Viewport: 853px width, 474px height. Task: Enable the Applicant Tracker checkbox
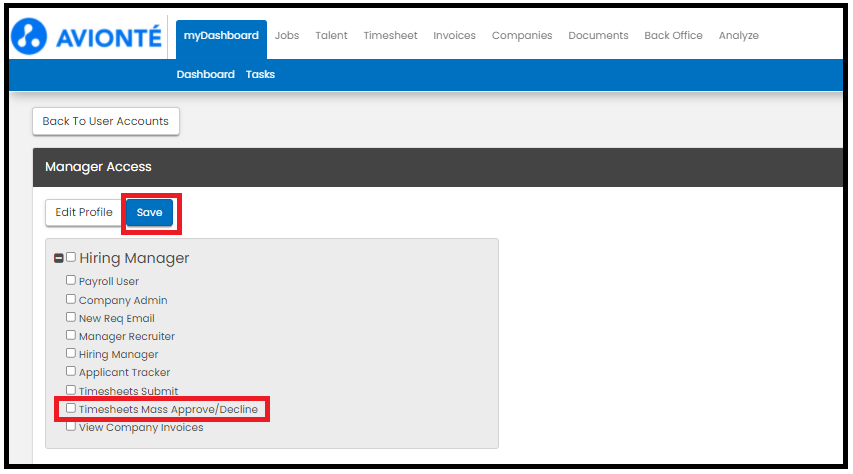point(71,371)
